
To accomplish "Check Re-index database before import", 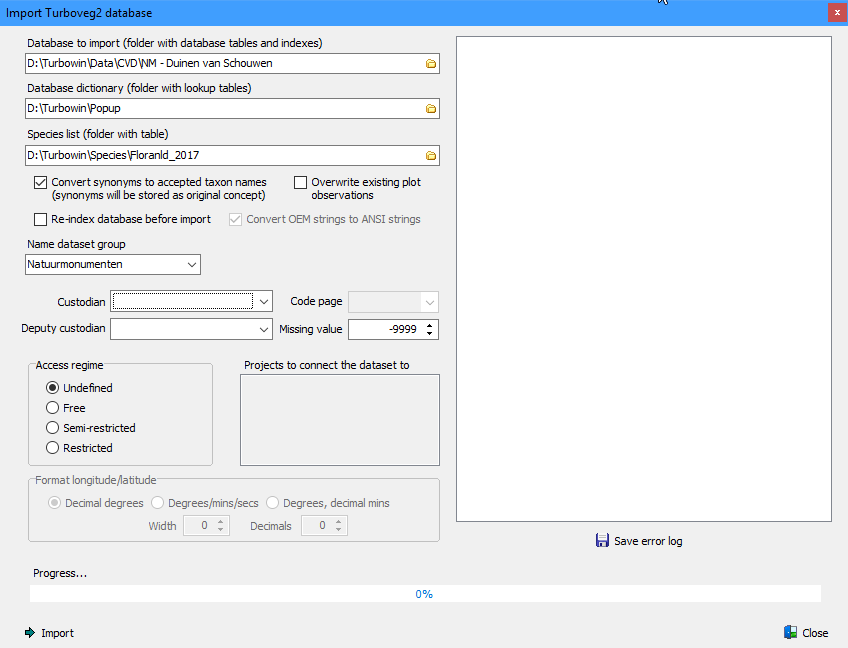I will point(41,219).
